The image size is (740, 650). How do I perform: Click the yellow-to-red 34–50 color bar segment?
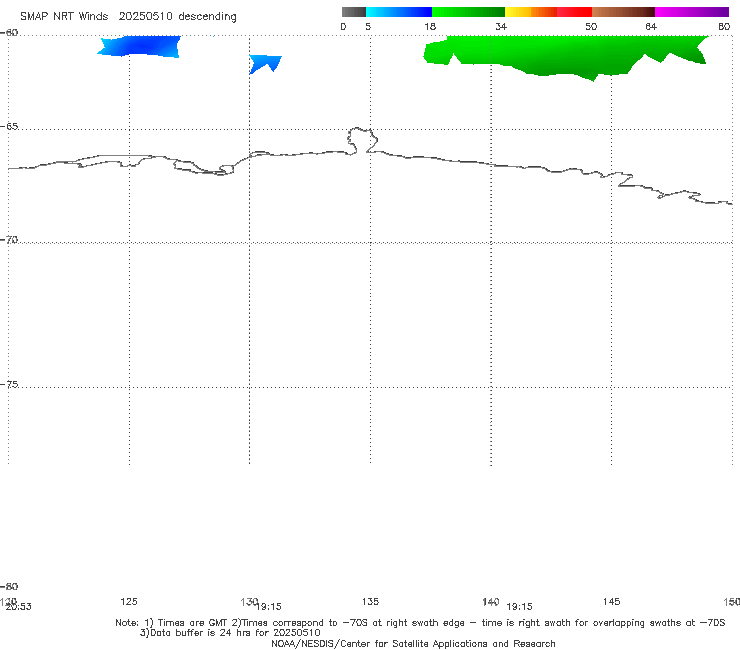point(548,12)
